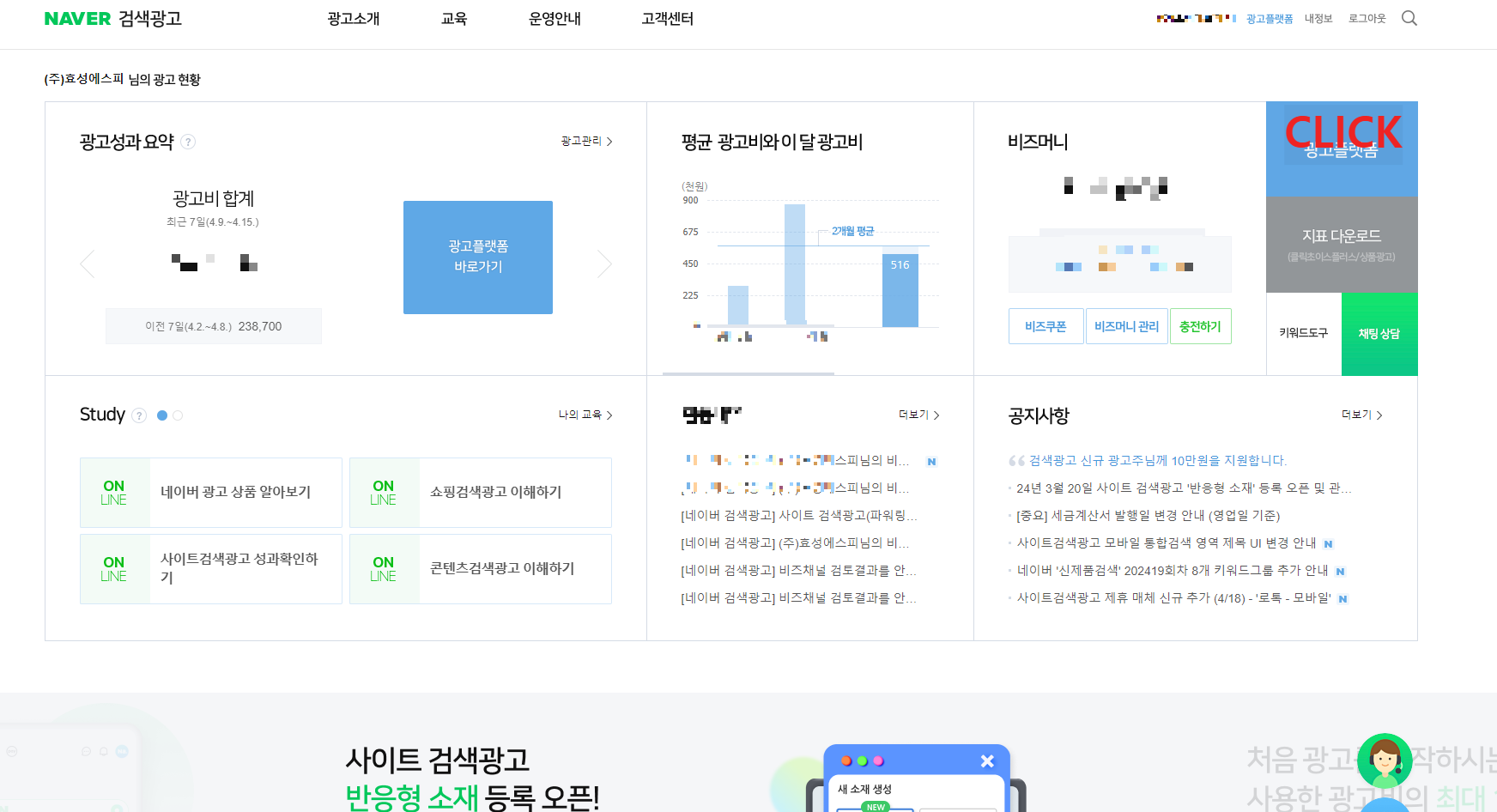Open notice 검색광고 신규 광고주님께 10만원을 지원합니다
The image size is (1497, 812).
1158,461
